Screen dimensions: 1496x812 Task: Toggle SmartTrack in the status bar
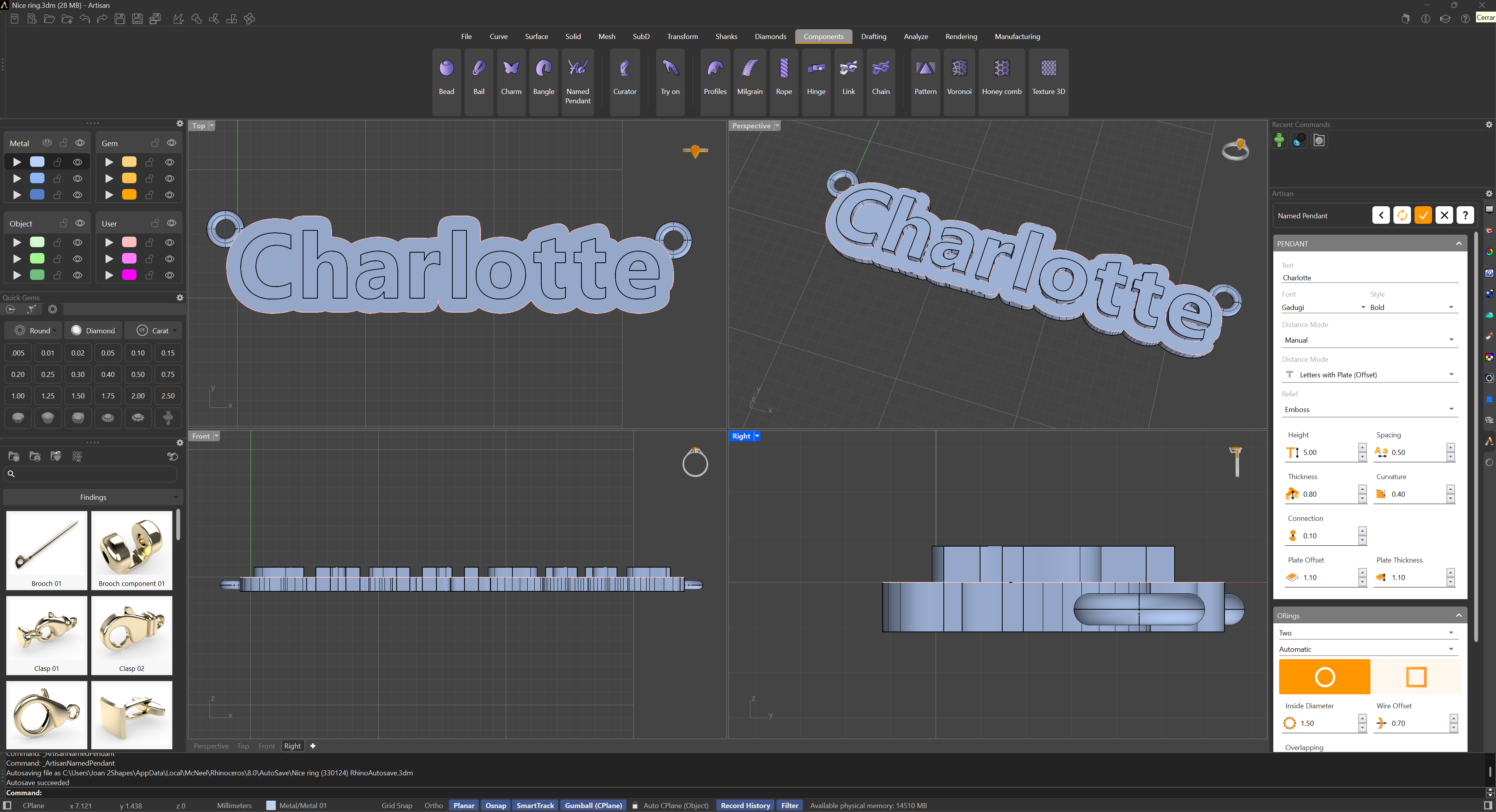[535, 806]
